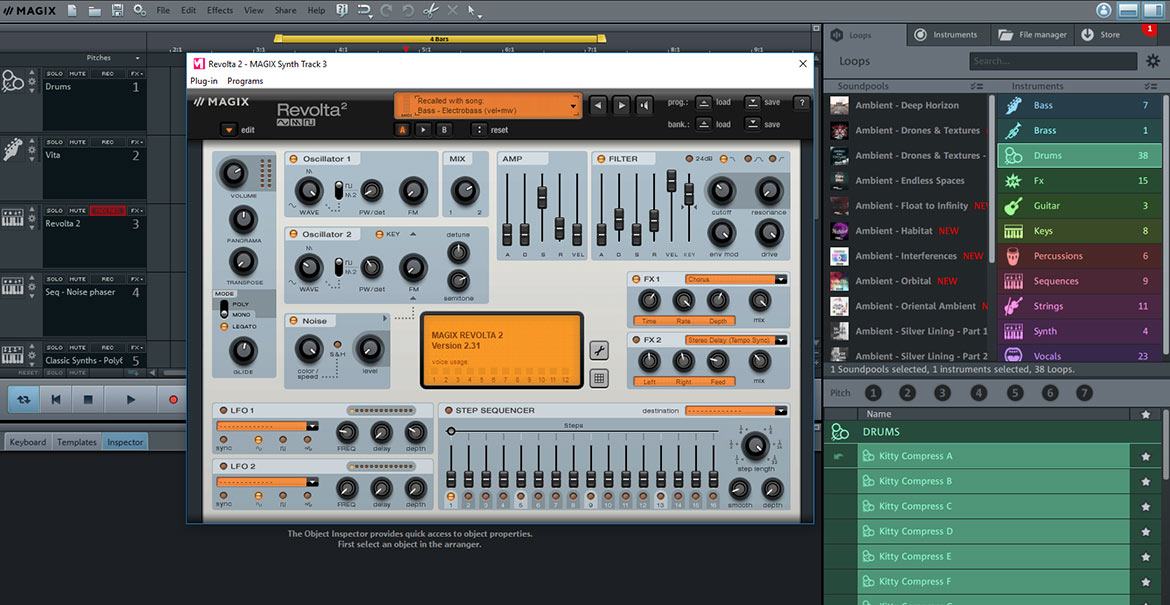Click the Vita track guitar icon
The height and width of the screenshot is (605, 1170).
13,148
